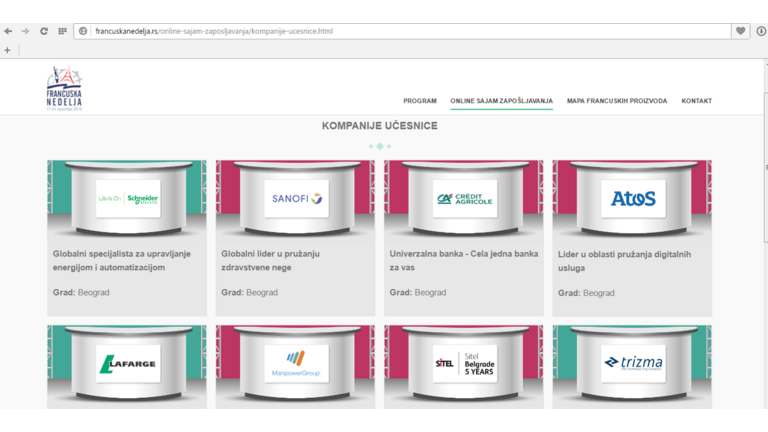Open a new tab with plus button
Viewport: 768px width, 432px height.
pos(7,49)
